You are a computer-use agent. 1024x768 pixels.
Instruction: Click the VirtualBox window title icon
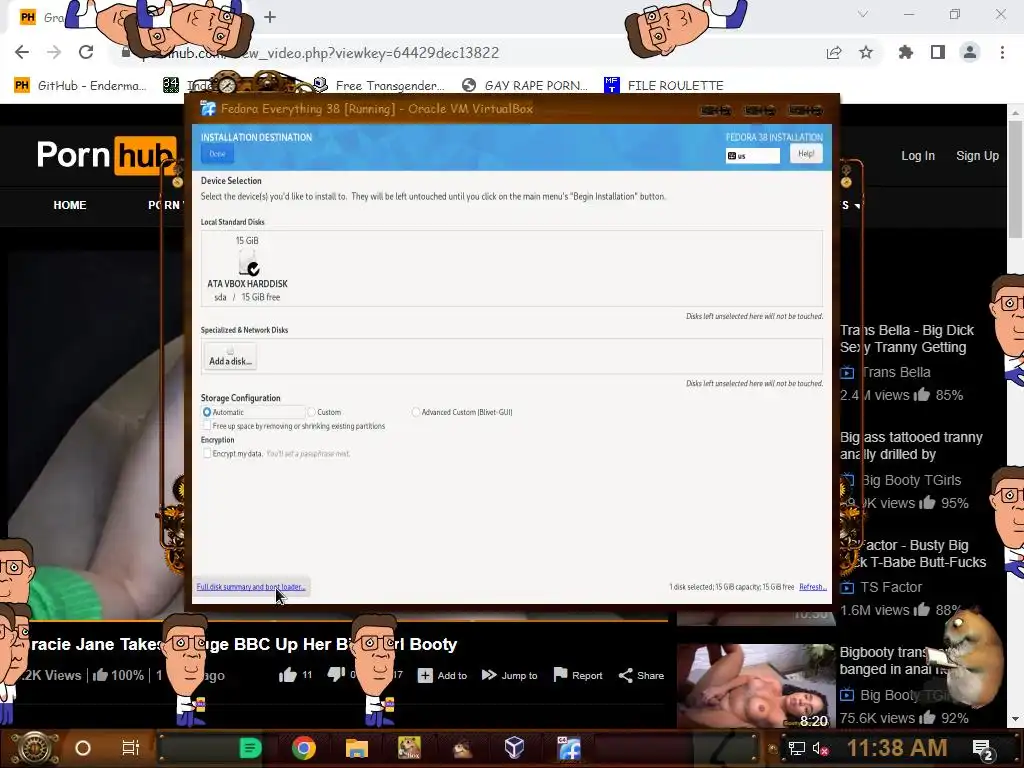[x=208, y=108]
